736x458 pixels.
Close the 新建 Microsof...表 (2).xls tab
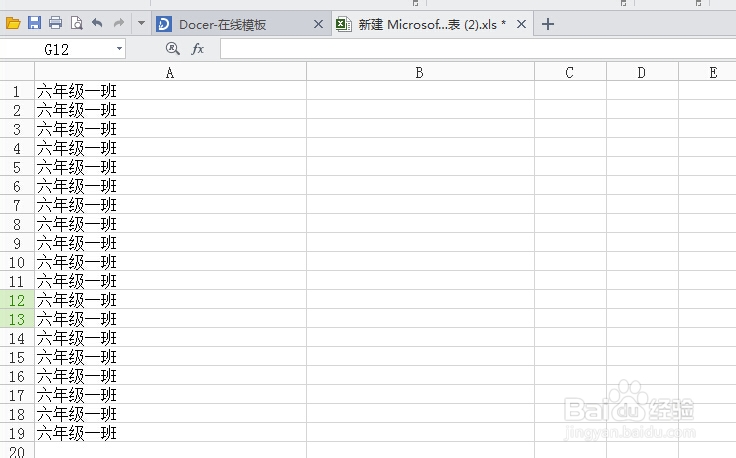[x=521, y=24]
